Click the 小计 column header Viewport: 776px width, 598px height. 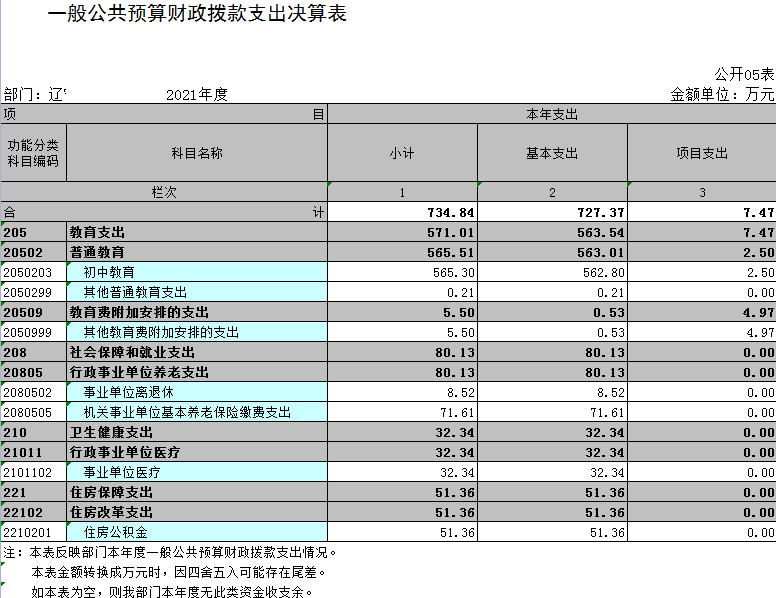(402, 152)
